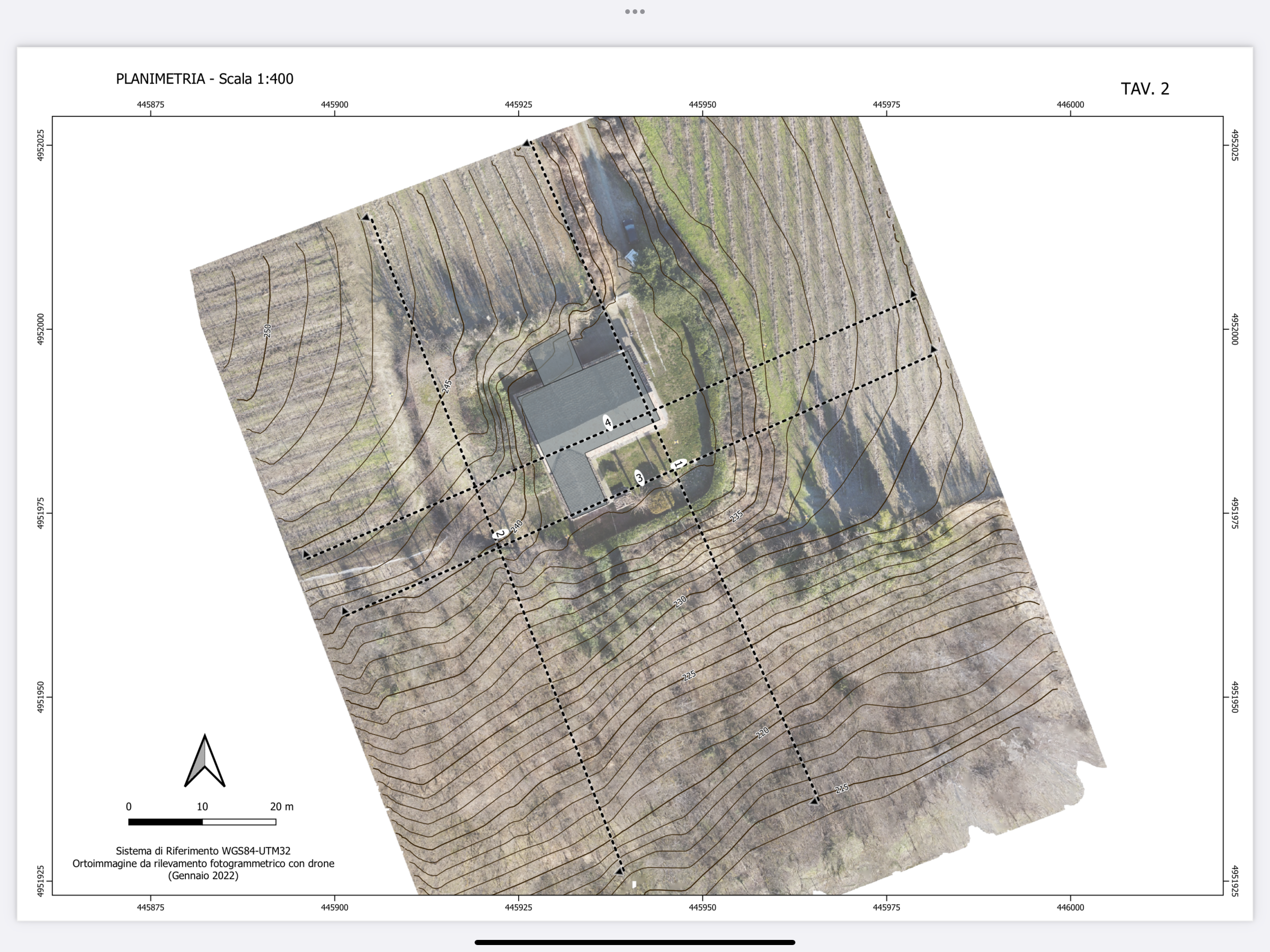Click the 20 m scale bar label

281,807
